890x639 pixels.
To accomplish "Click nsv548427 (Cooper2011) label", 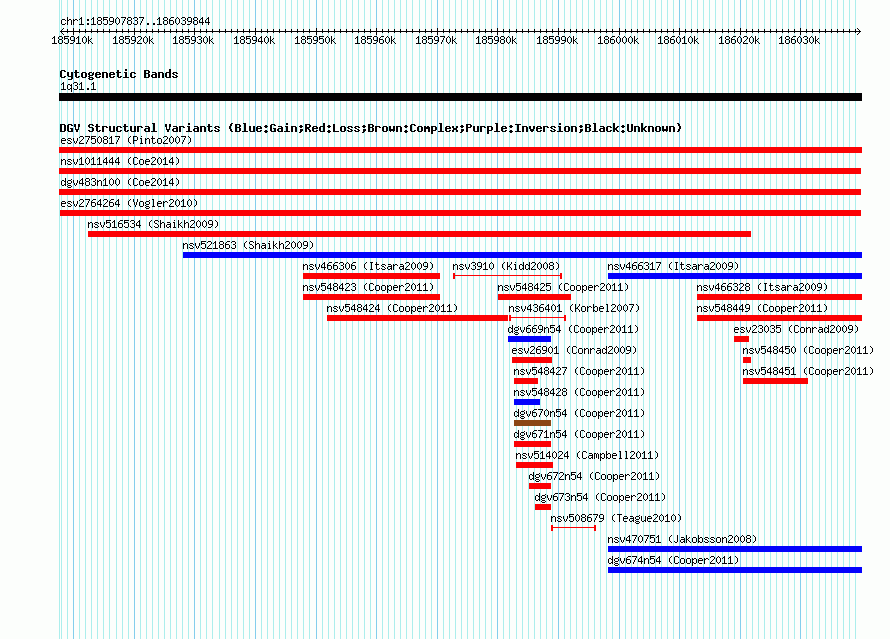I will [579, 371].
